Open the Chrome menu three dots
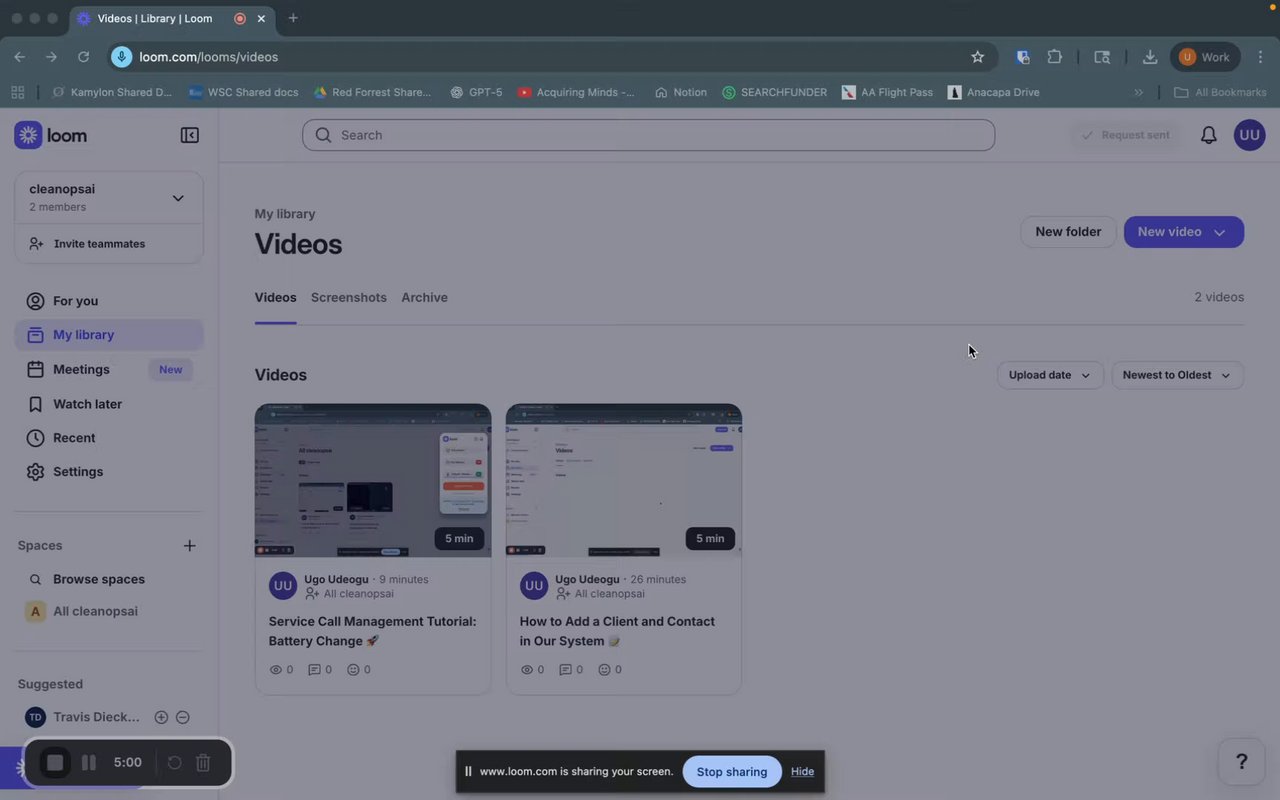This screenshot has width=1280, height=800. [x=1261, y=57]
